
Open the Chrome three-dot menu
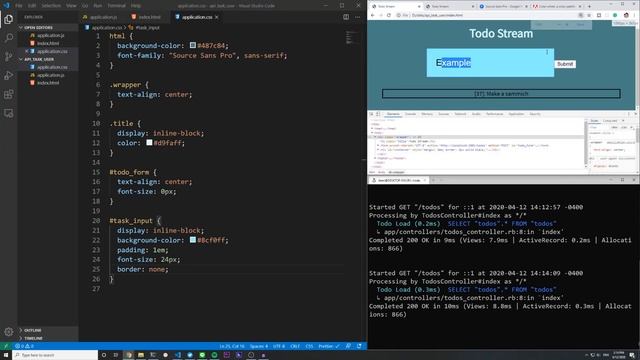point(635,15)
